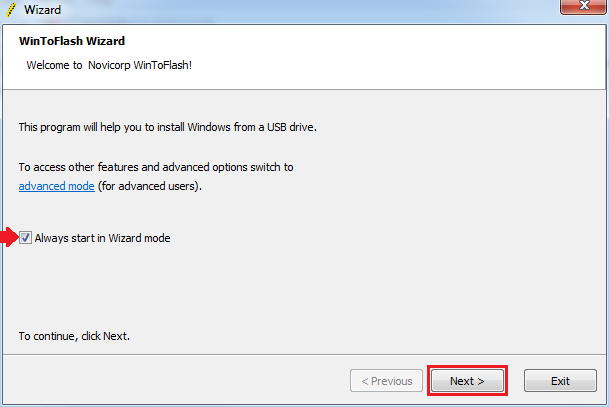The height and width of the screenshot is (407, 609).
Task: Uncheck Always start in Wizard mode
Action: (x=26, y=237)
